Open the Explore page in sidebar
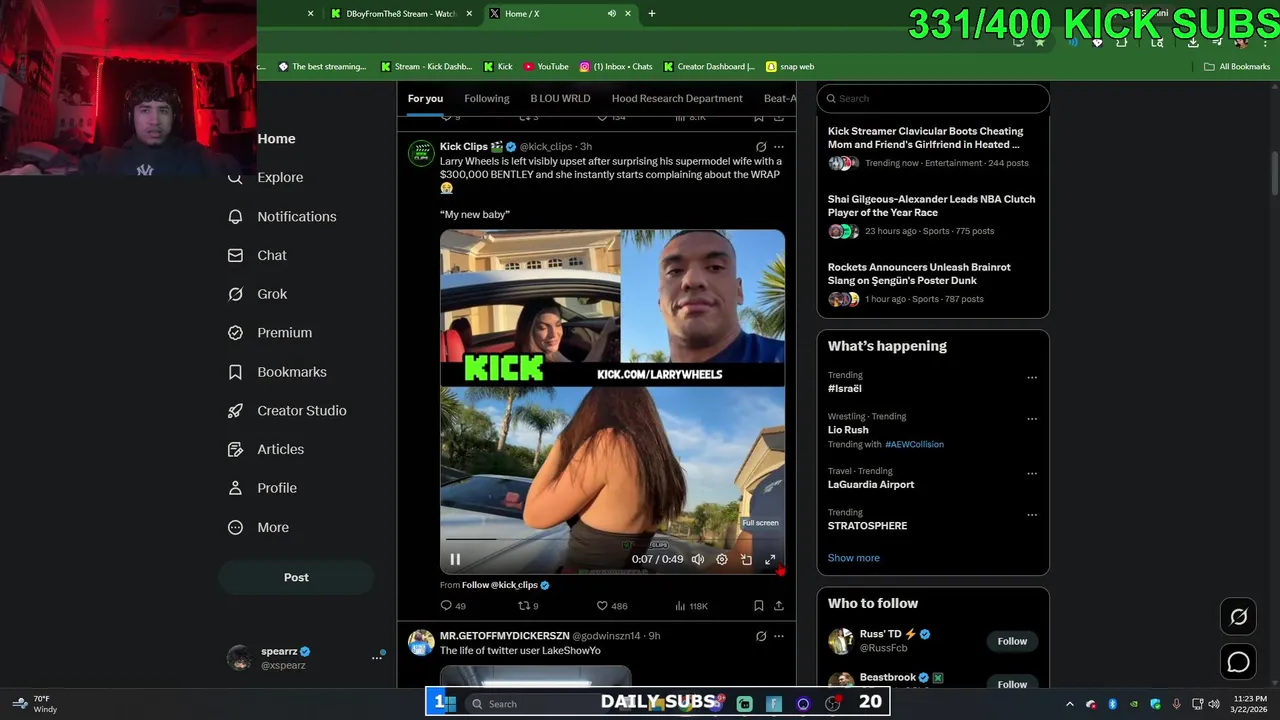The width and height of the screenshot is (1280, 720). (265, 177)
